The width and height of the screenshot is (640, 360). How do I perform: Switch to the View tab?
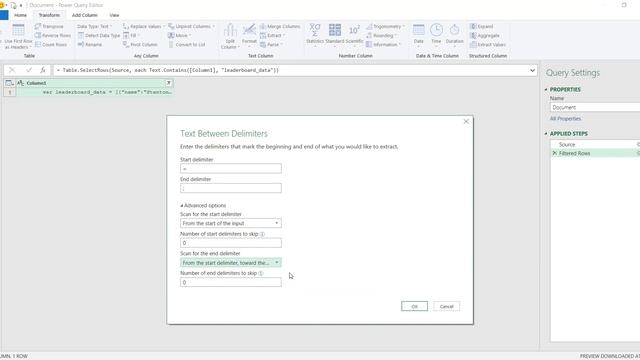point(114,15)
